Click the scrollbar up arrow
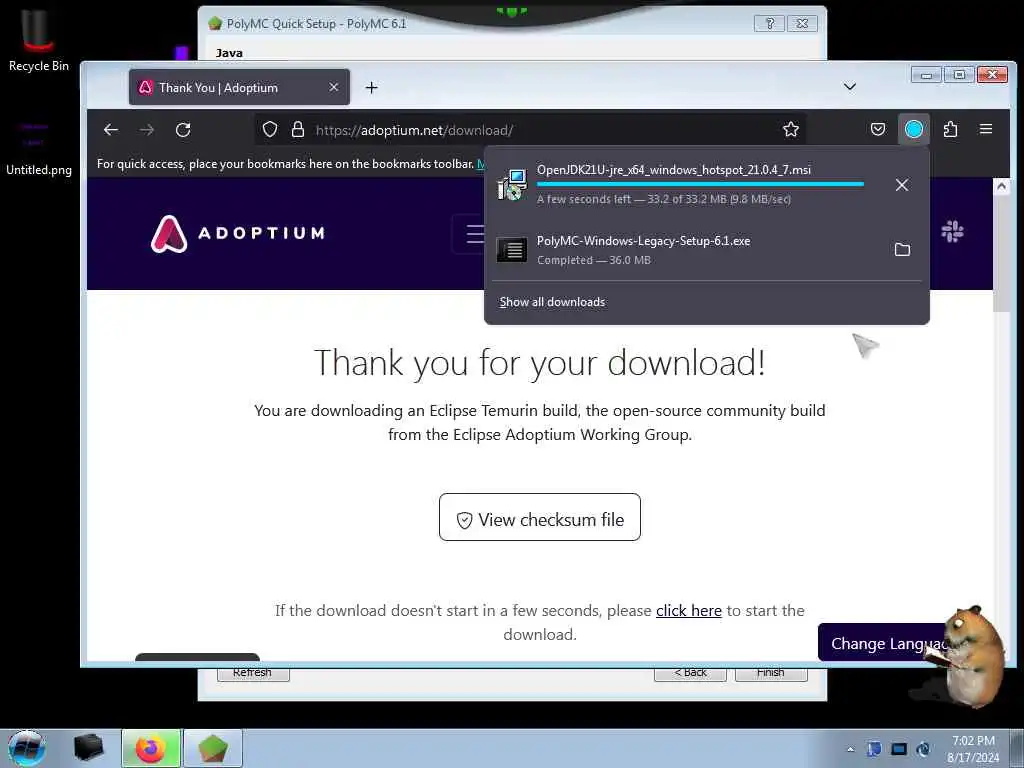 [1001, 187]
